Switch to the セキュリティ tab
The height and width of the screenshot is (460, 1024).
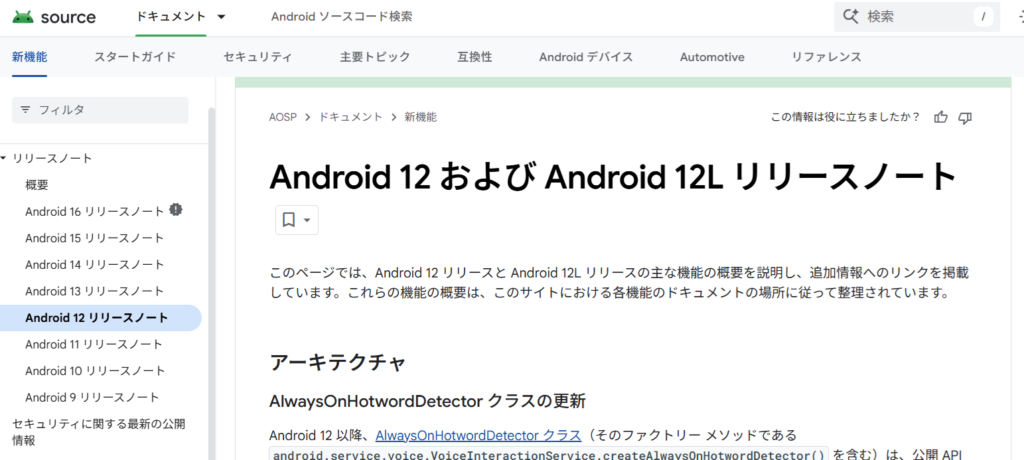pos(258,57)
